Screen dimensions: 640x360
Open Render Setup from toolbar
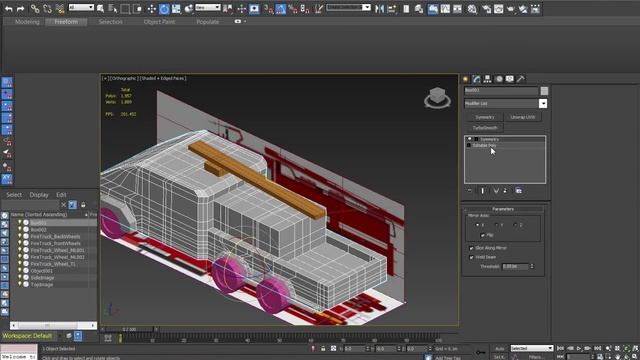coord(486,9)
